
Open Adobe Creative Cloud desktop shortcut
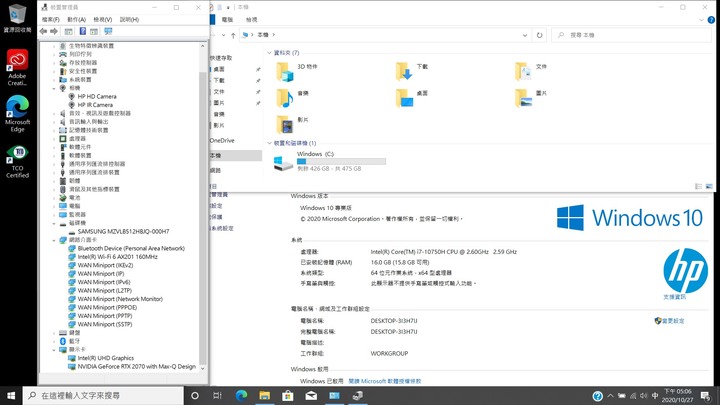point(17,68)
